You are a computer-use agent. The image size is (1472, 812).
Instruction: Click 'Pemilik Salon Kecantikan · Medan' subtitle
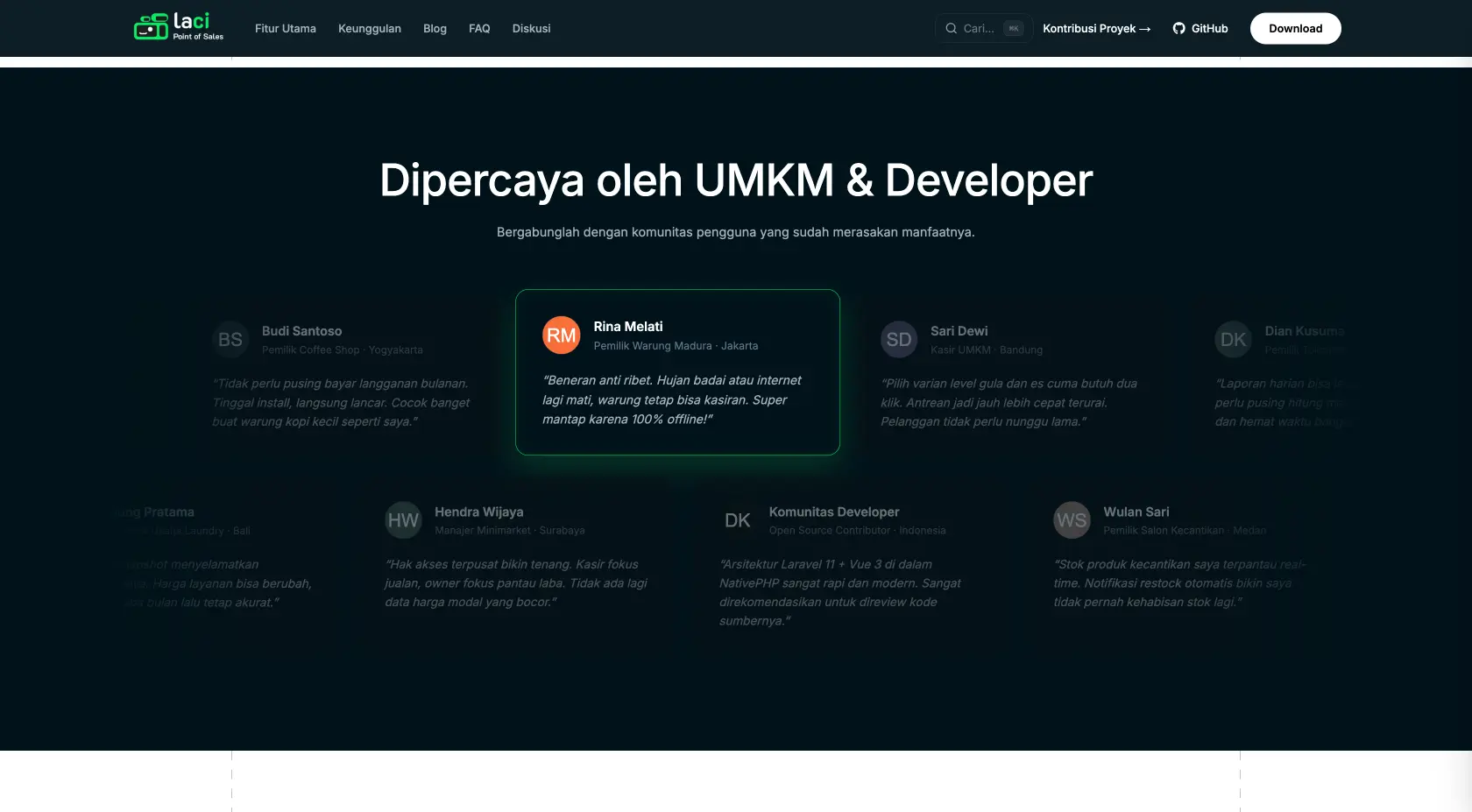pos(1185,531)
